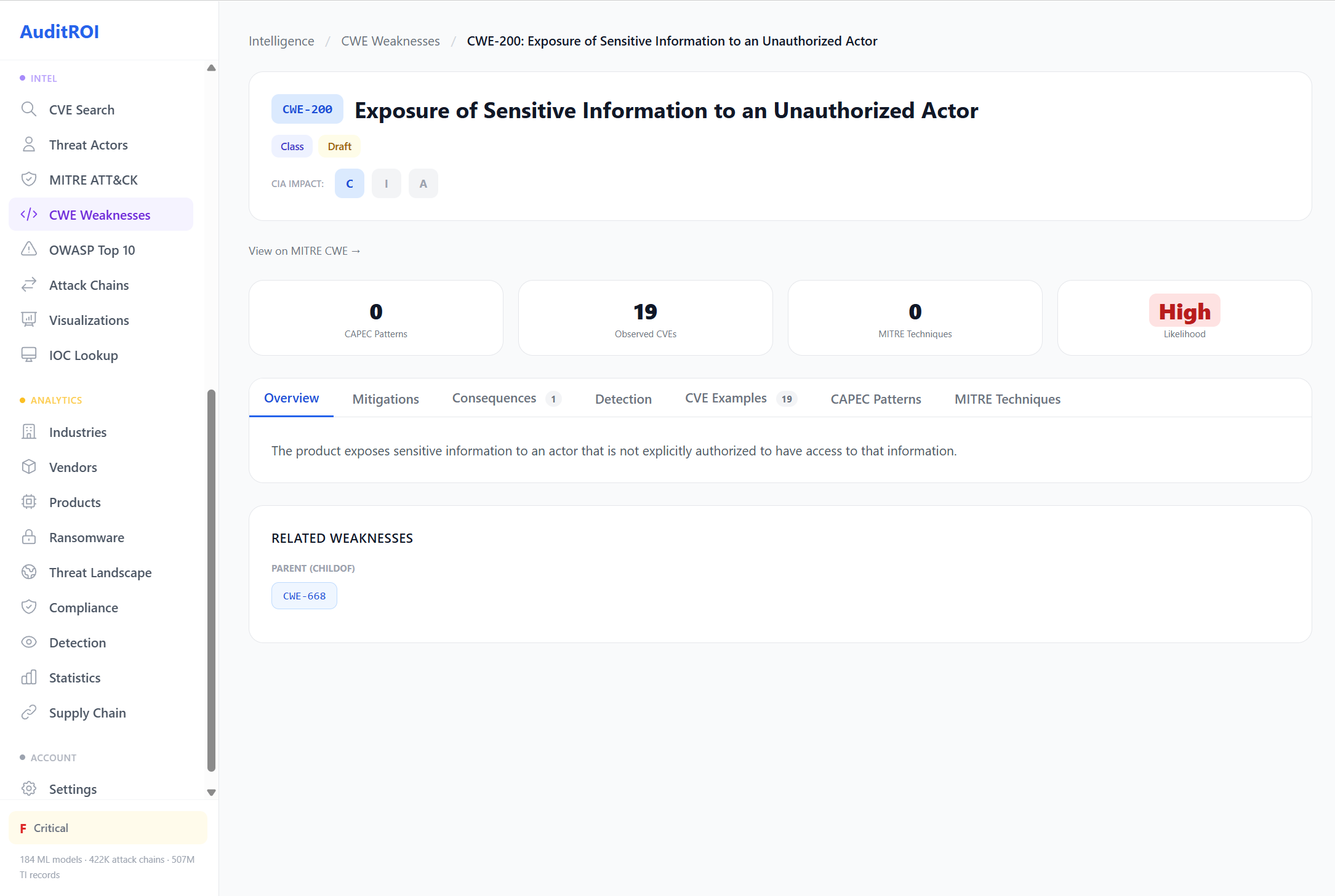This screenshot has width=1335, height=896.
Task: Open OWASP Top 10 warning triangle icon
Action: pos(29,249)
